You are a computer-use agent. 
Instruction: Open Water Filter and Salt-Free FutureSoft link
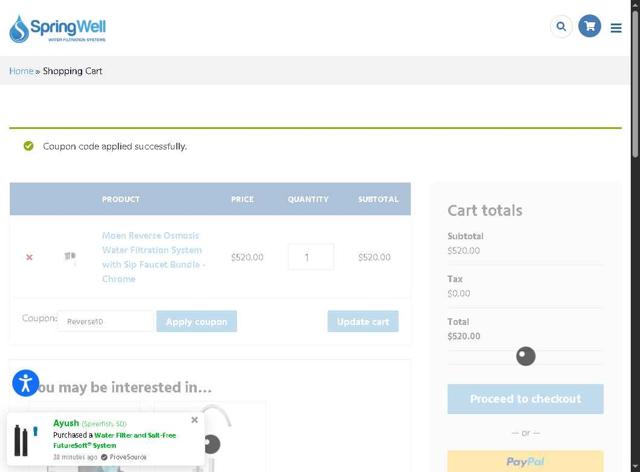click(114, 440)
